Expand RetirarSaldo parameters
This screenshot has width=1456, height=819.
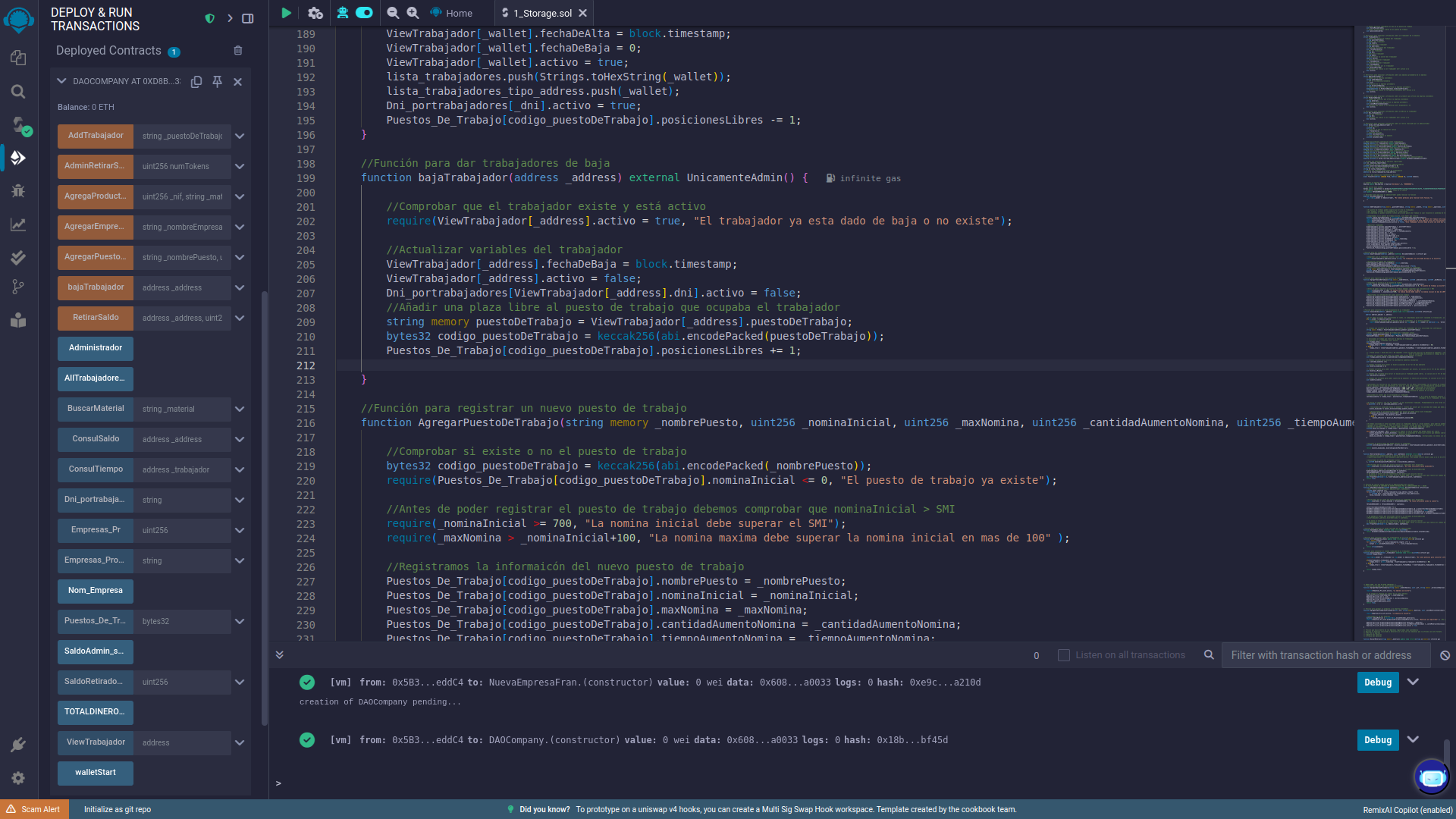click(x=240, y=318)
